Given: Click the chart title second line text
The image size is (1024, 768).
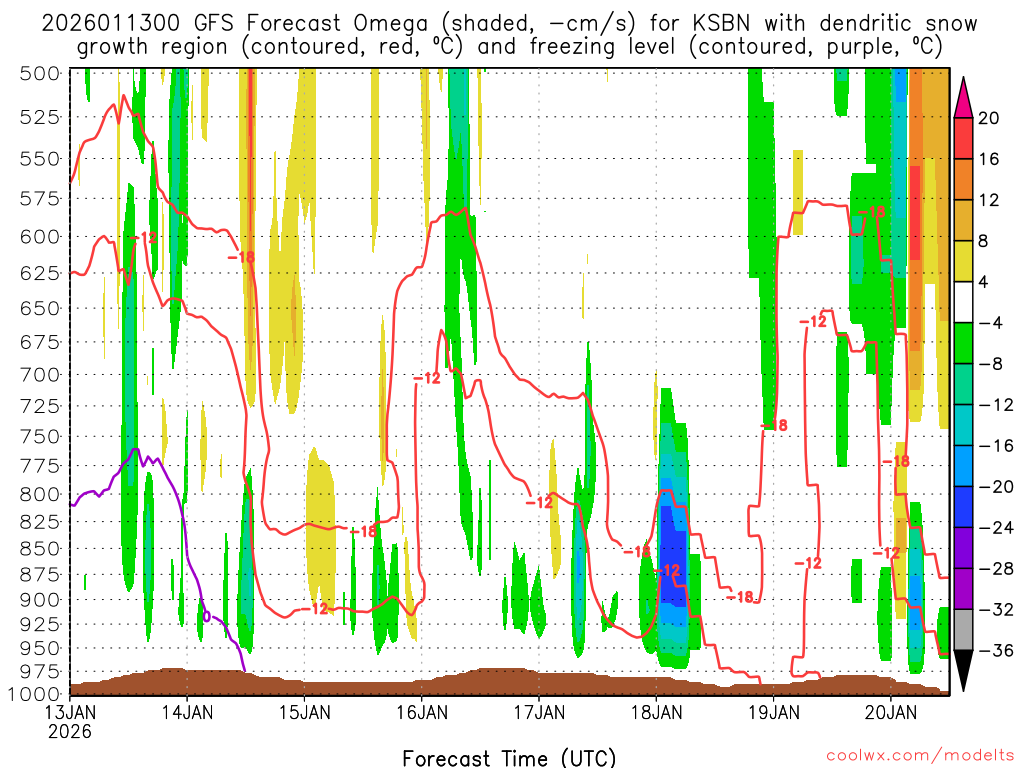Looking at the screenshot, I should [x=509, y=47].
